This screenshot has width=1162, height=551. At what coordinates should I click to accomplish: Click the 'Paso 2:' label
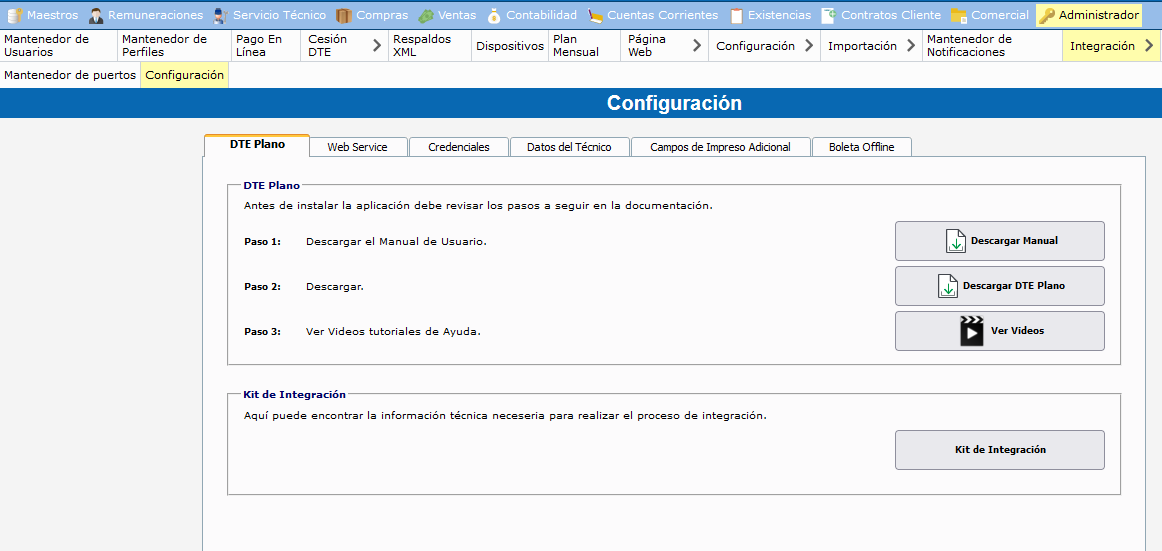pos(262,287)
